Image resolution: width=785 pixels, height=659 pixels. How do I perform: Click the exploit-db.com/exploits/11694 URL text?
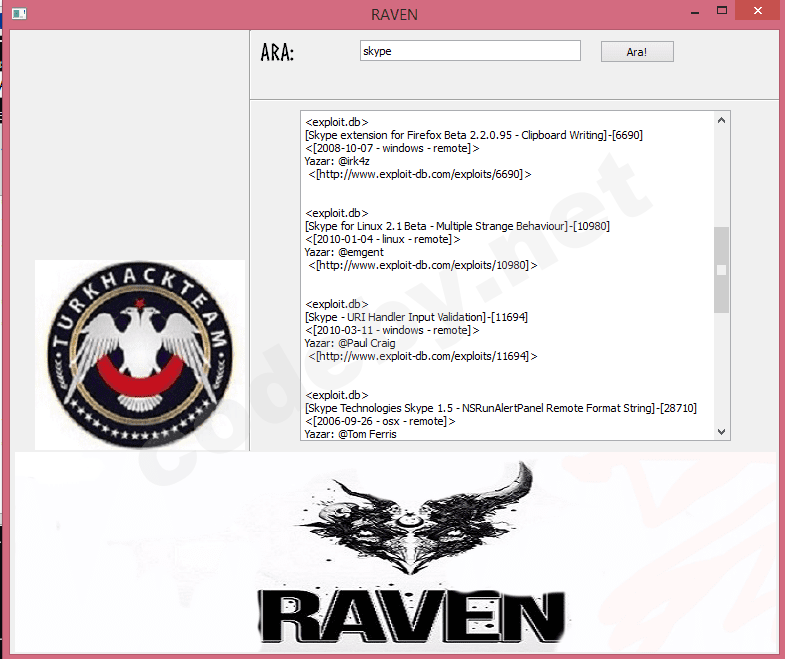[423, 357]
